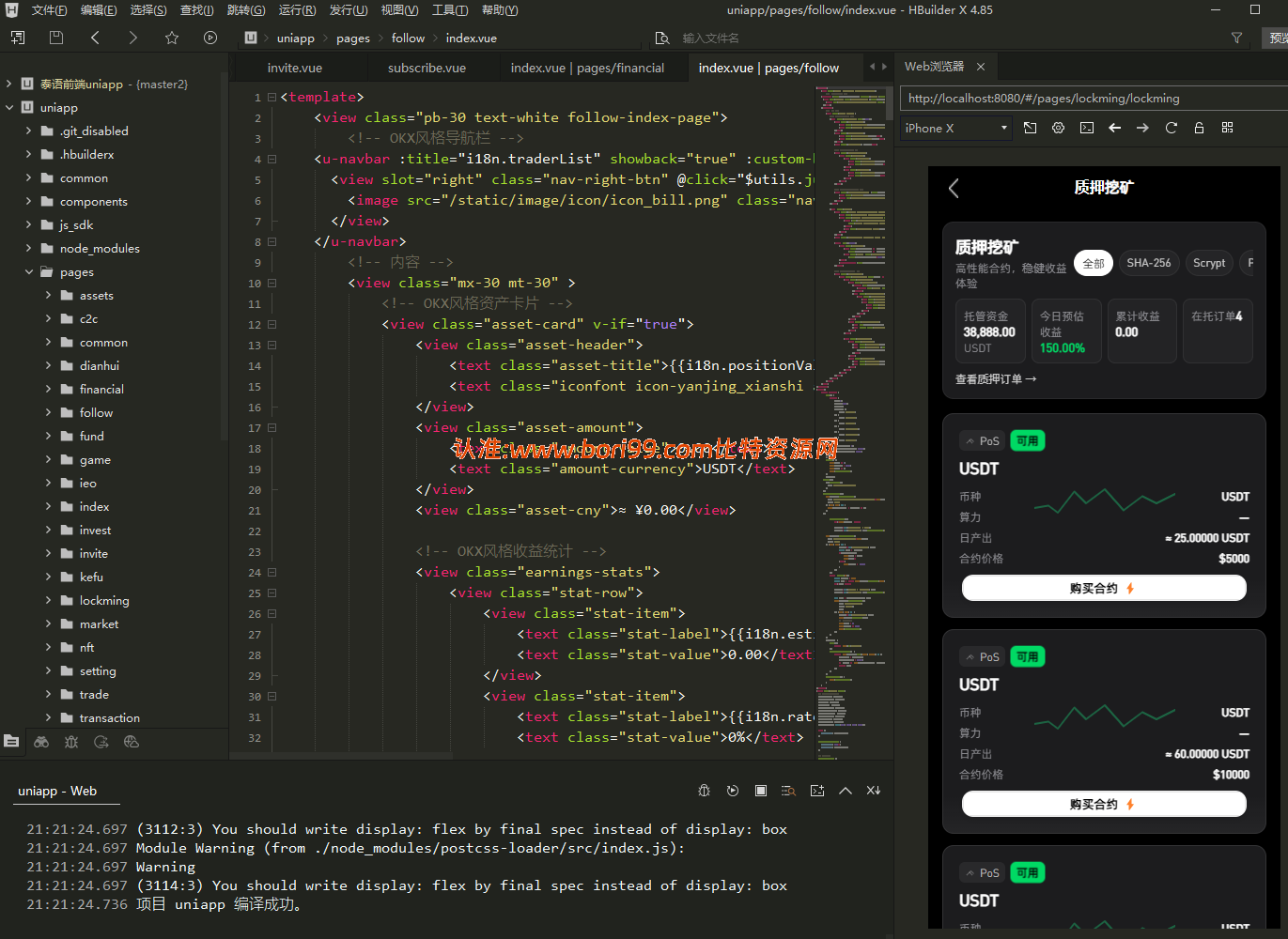
Task: Select the 全部 filter pill
Action: pyautogui.click(x=1094, y=264)
